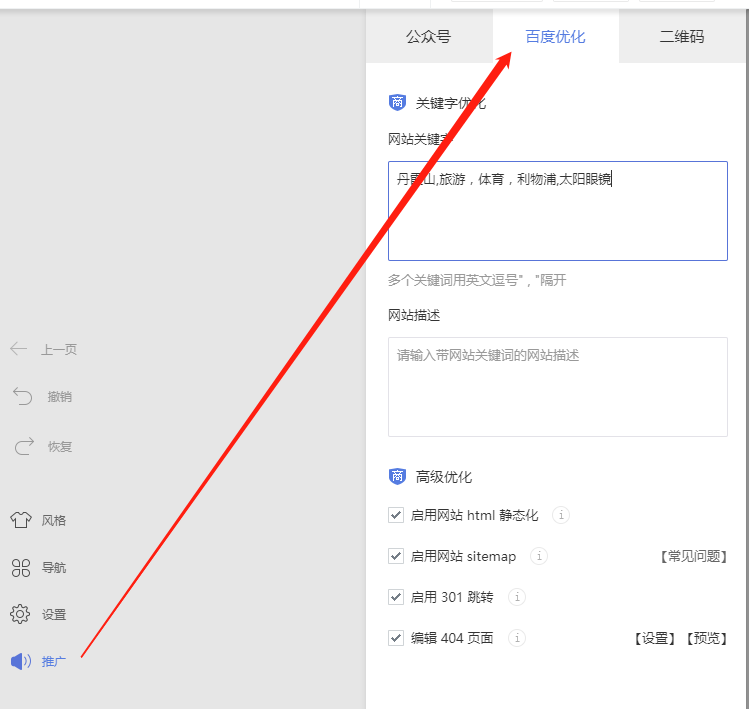Click info icon beside html static option
This screenshot has height=709, width=749.
click(561, 515)
